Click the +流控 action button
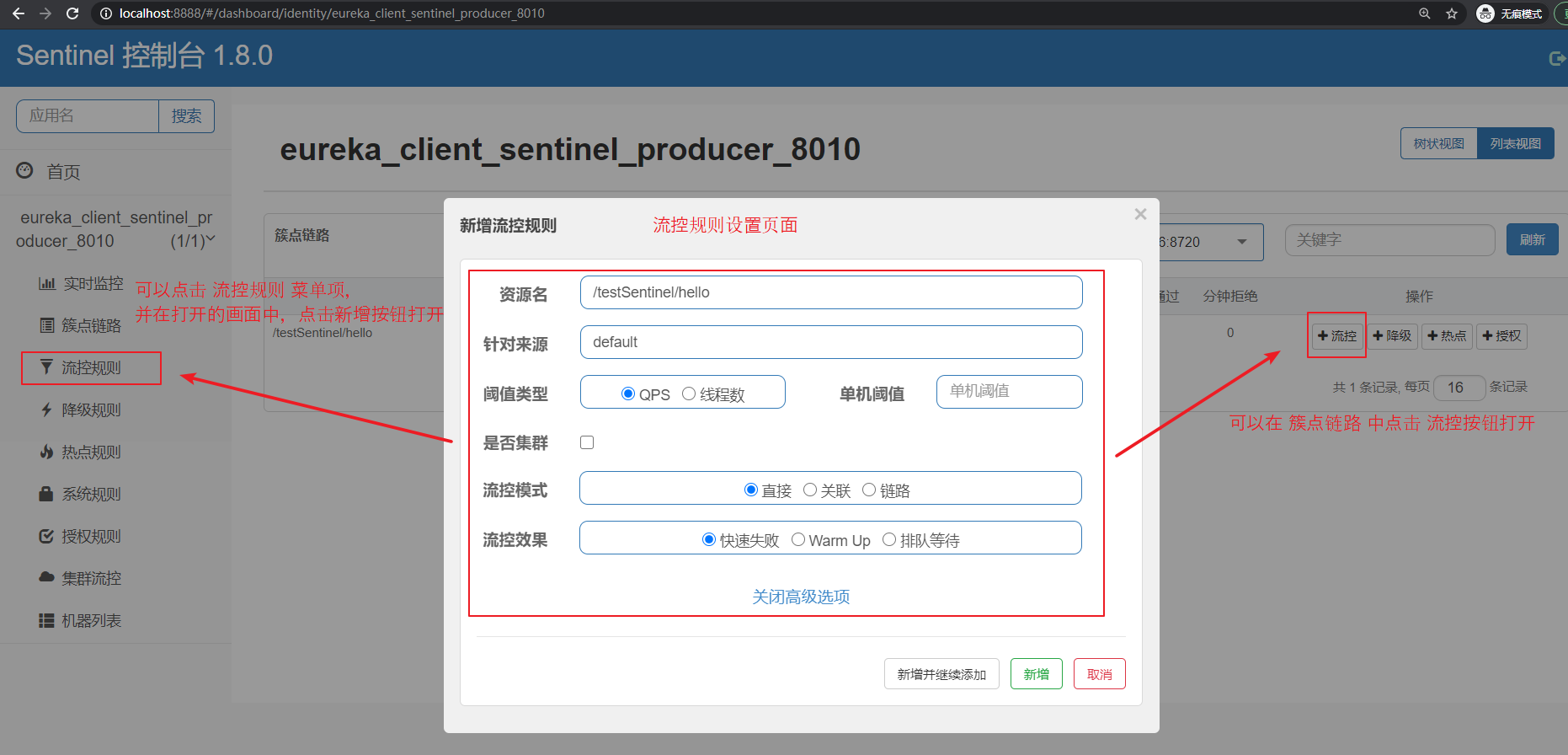Screen dimensions: 1568x755 (1337, 335)
